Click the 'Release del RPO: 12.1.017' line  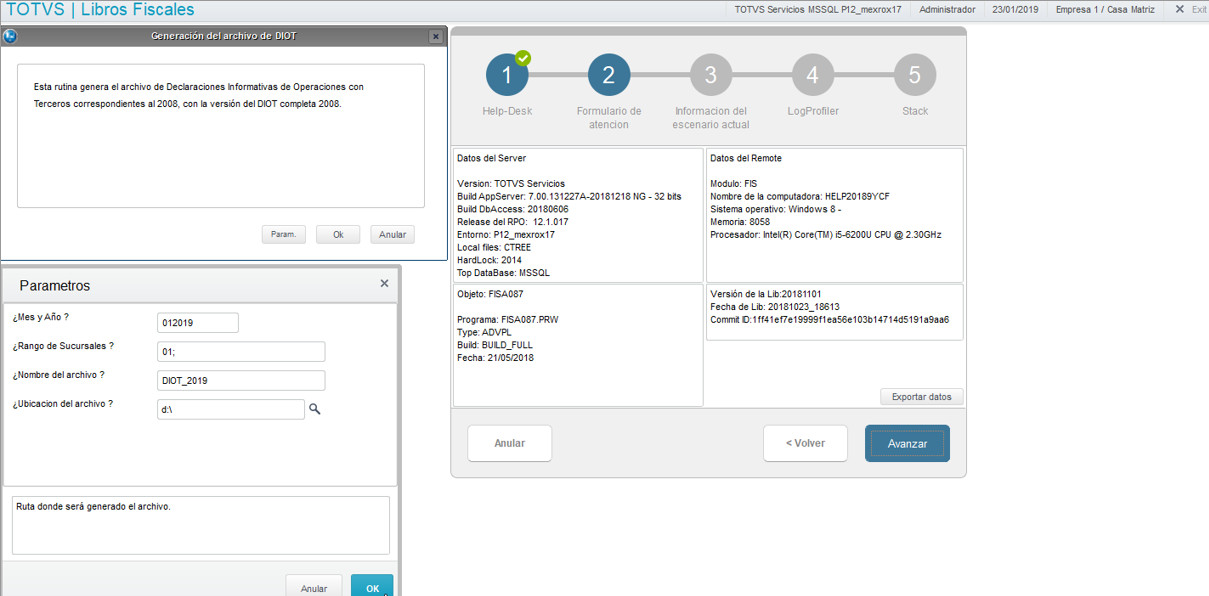(512, 221)
